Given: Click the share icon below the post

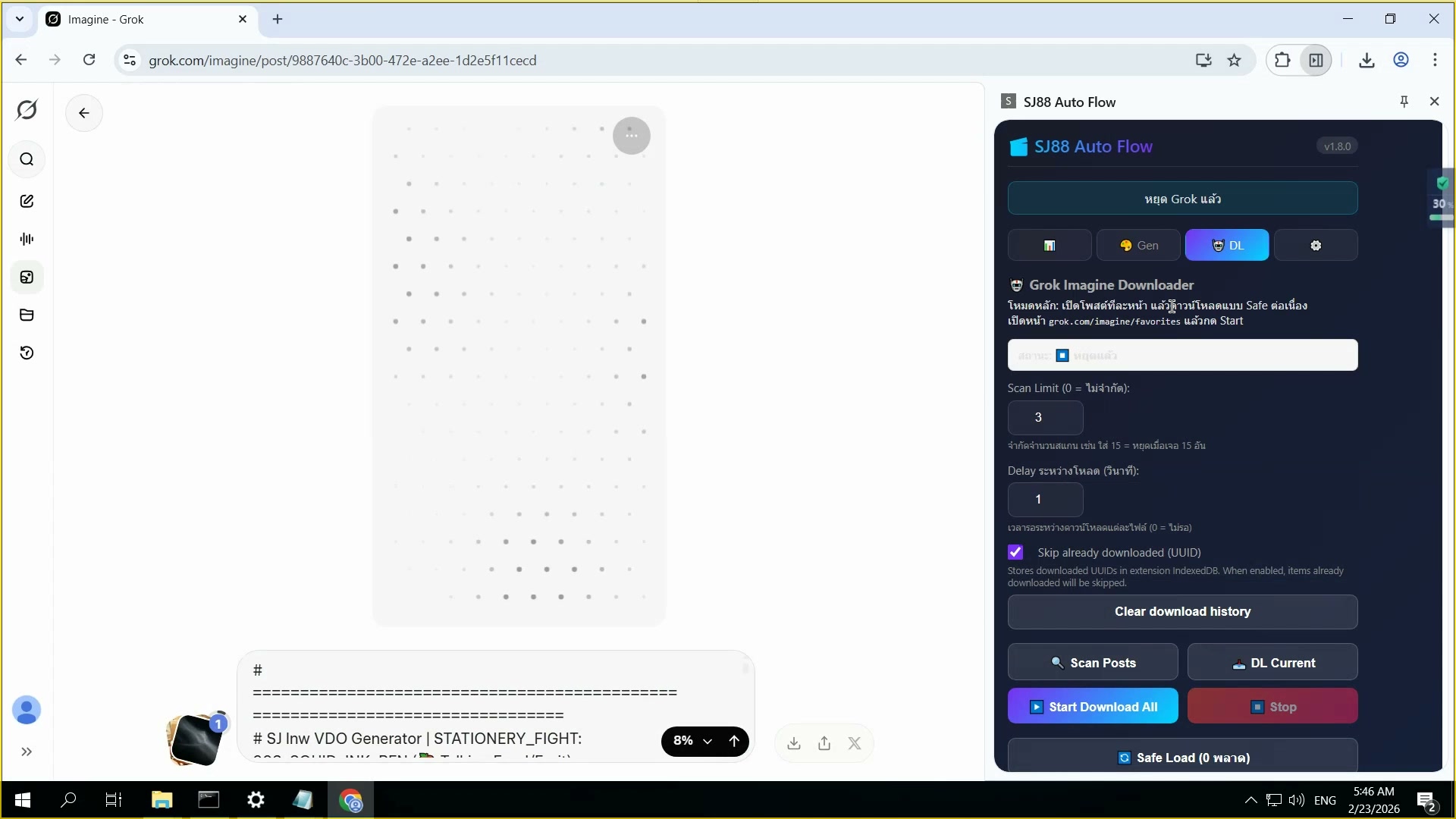Looking at the screenshot, I should (x=824, y=743).
